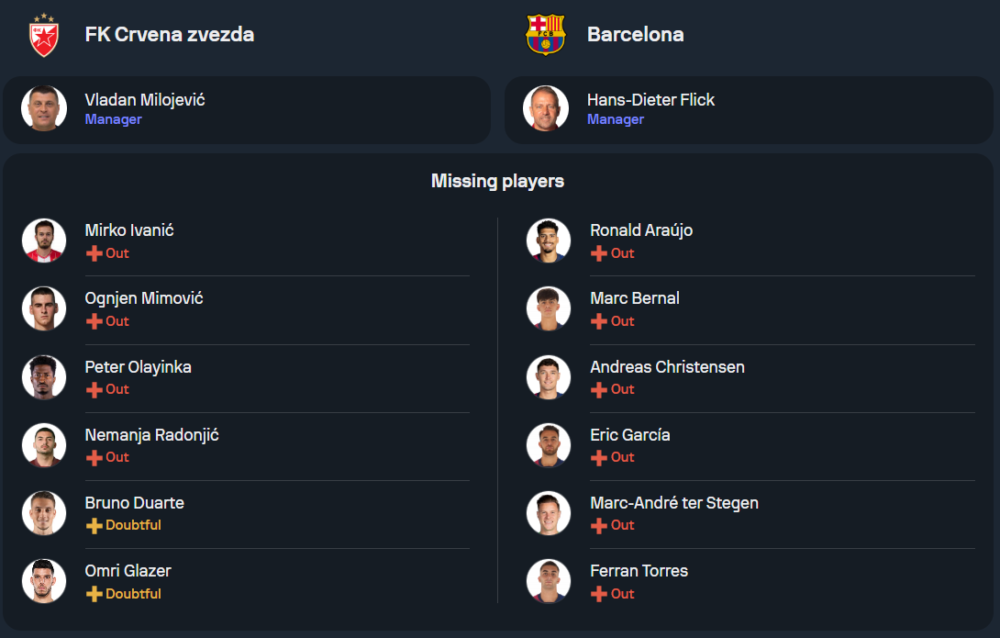Click the FK Crvena zvezda club crest
The height and width of the screenshot is (638, 1000).
click(44, 35)
